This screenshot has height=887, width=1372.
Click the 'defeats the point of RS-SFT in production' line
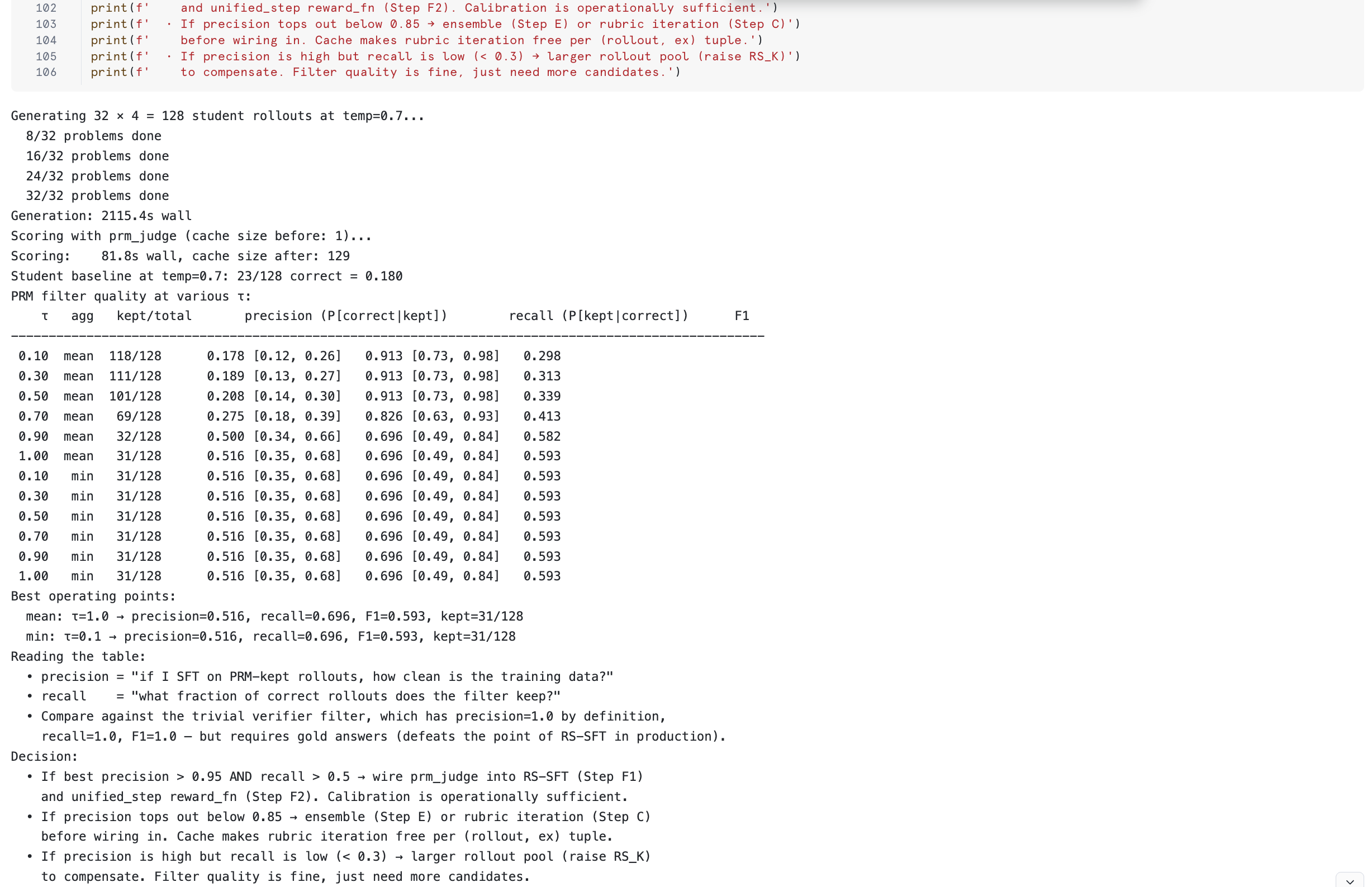pyautogui.click(x=383, y=737)
